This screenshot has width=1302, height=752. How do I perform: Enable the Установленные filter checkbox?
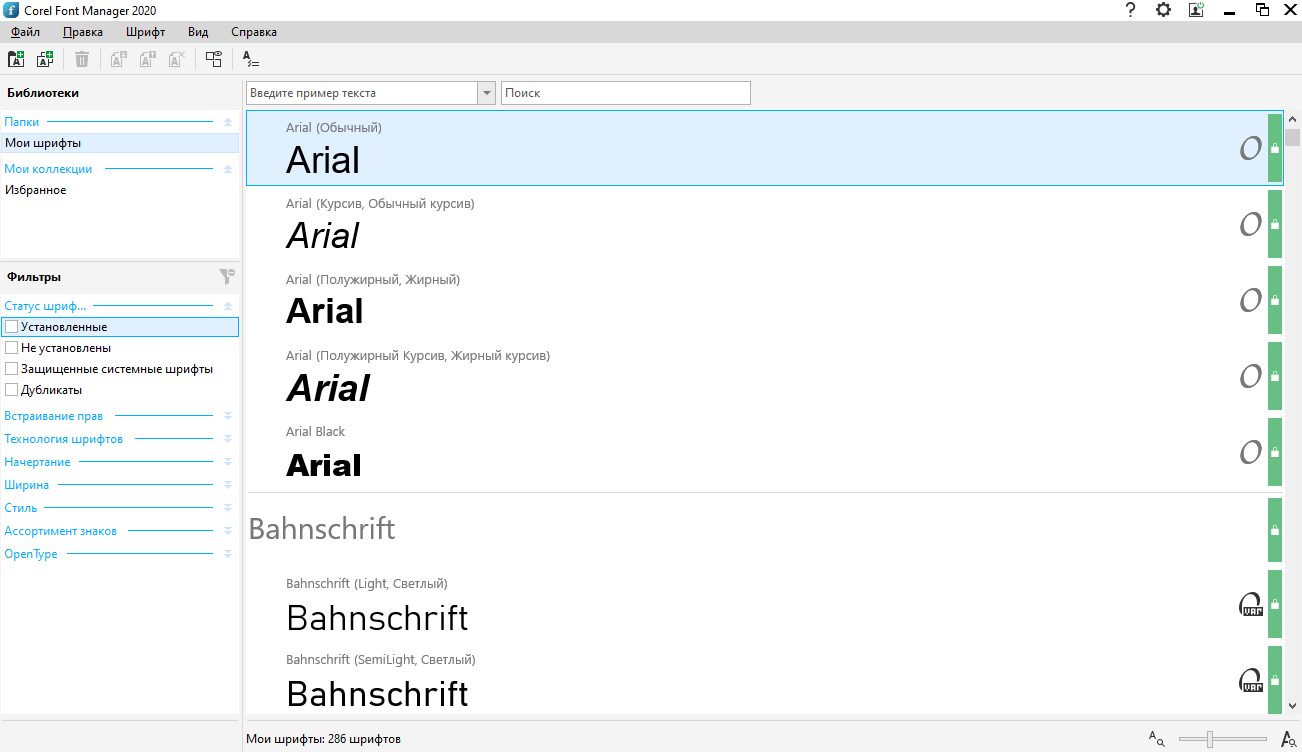pos(12,327)
